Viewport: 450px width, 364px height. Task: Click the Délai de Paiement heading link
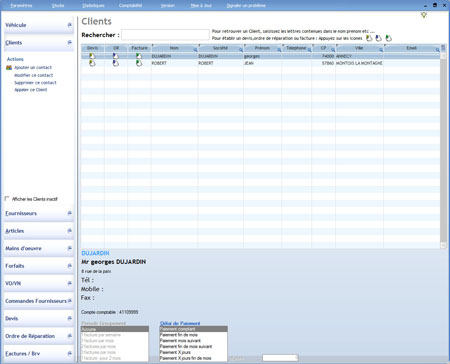[180, 323]
